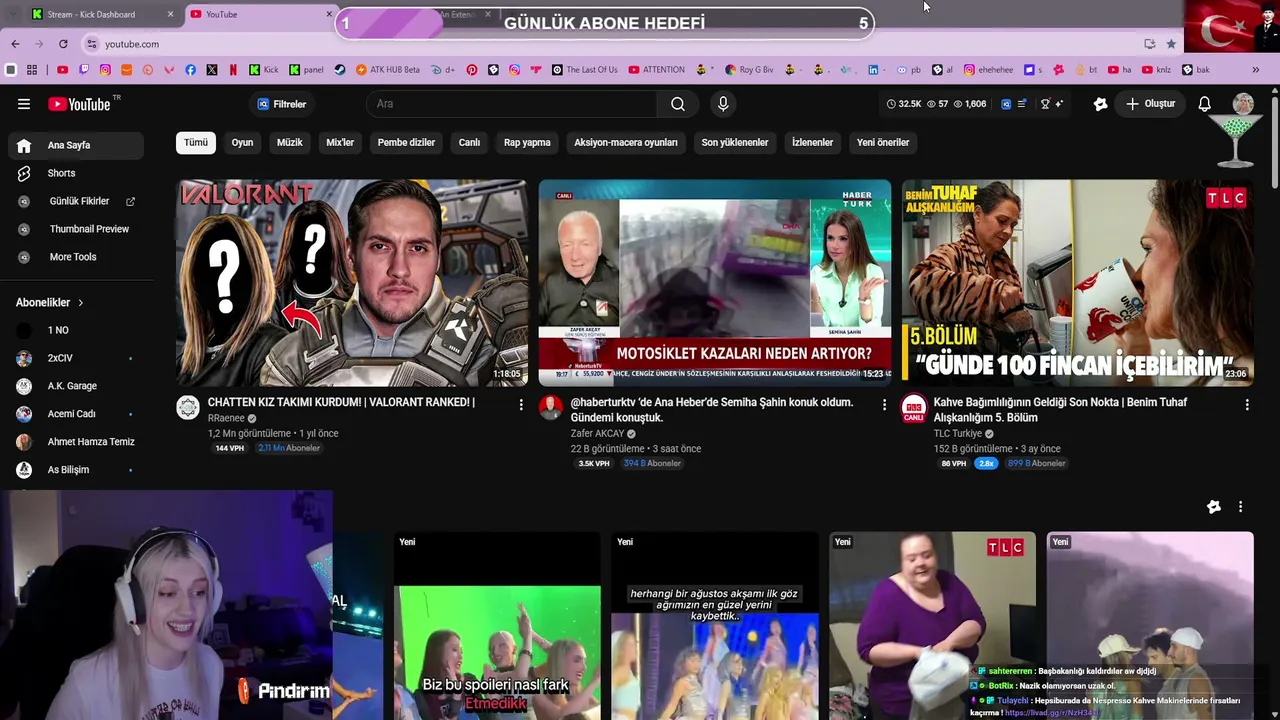Open the As Bilişim subscription channel
This screenshot has width=1280, height=720.
[x=76, y=470]
